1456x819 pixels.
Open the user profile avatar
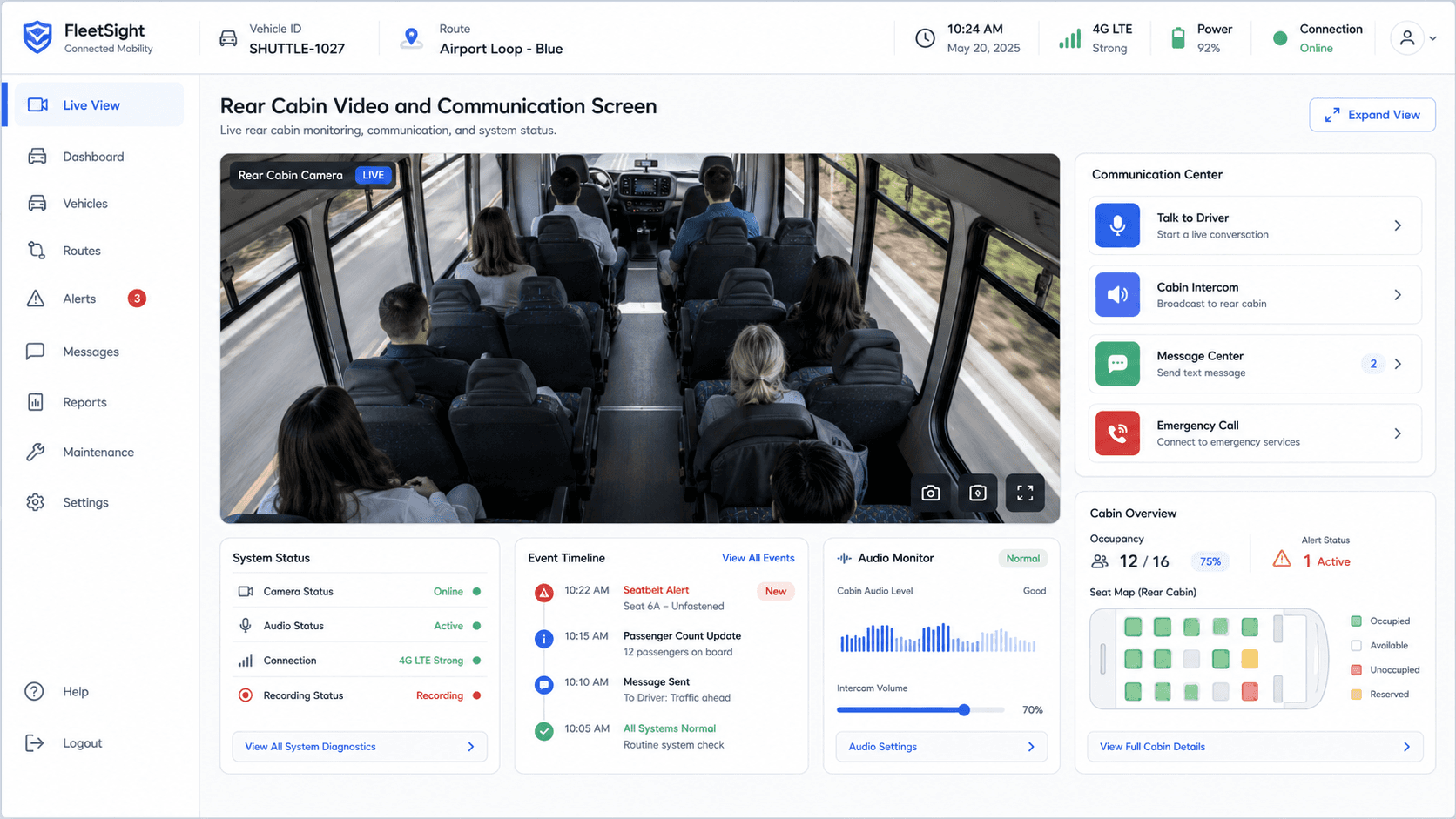click(x=1407, y=38)
